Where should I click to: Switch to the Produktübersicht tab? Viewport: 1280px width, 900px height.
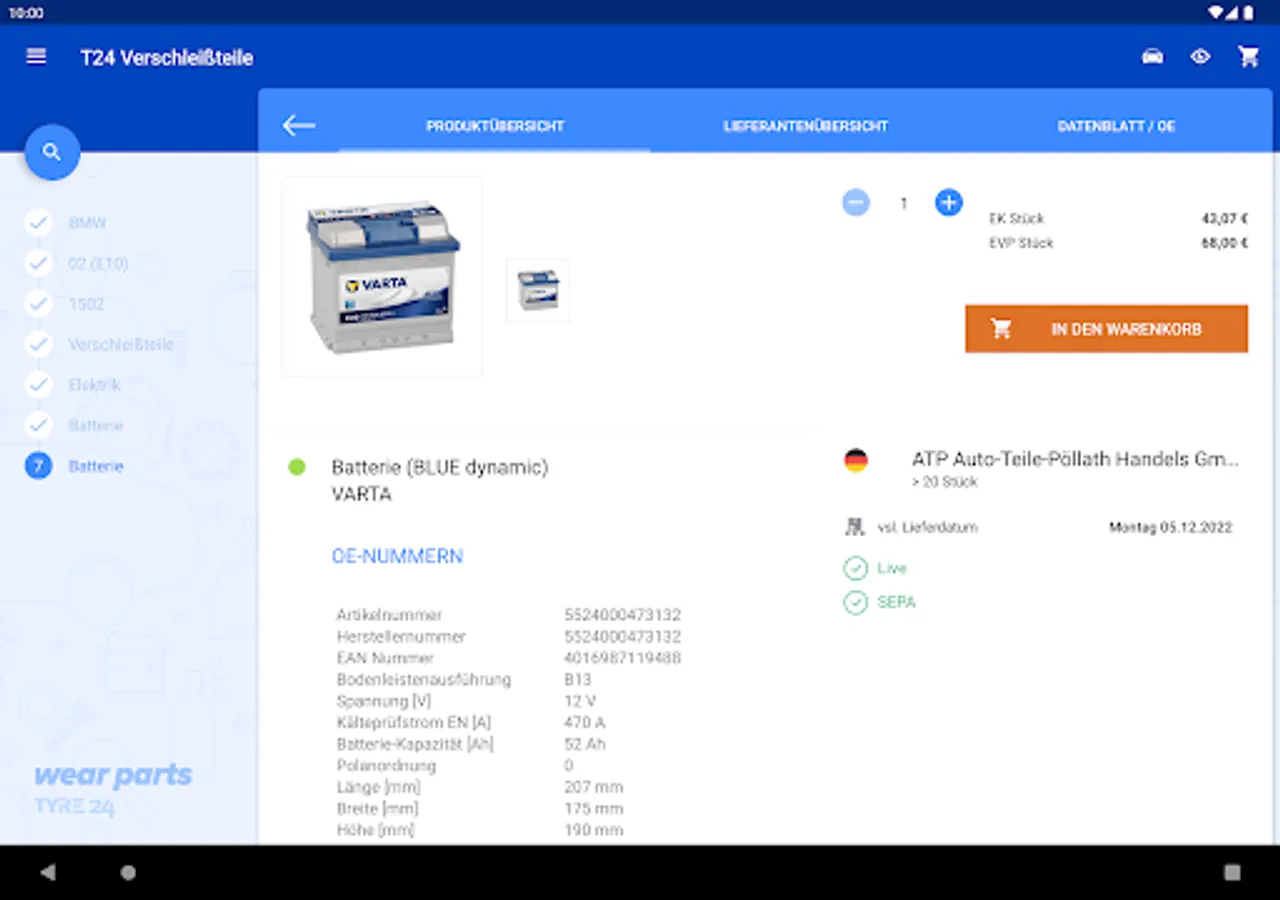(495, 126)
